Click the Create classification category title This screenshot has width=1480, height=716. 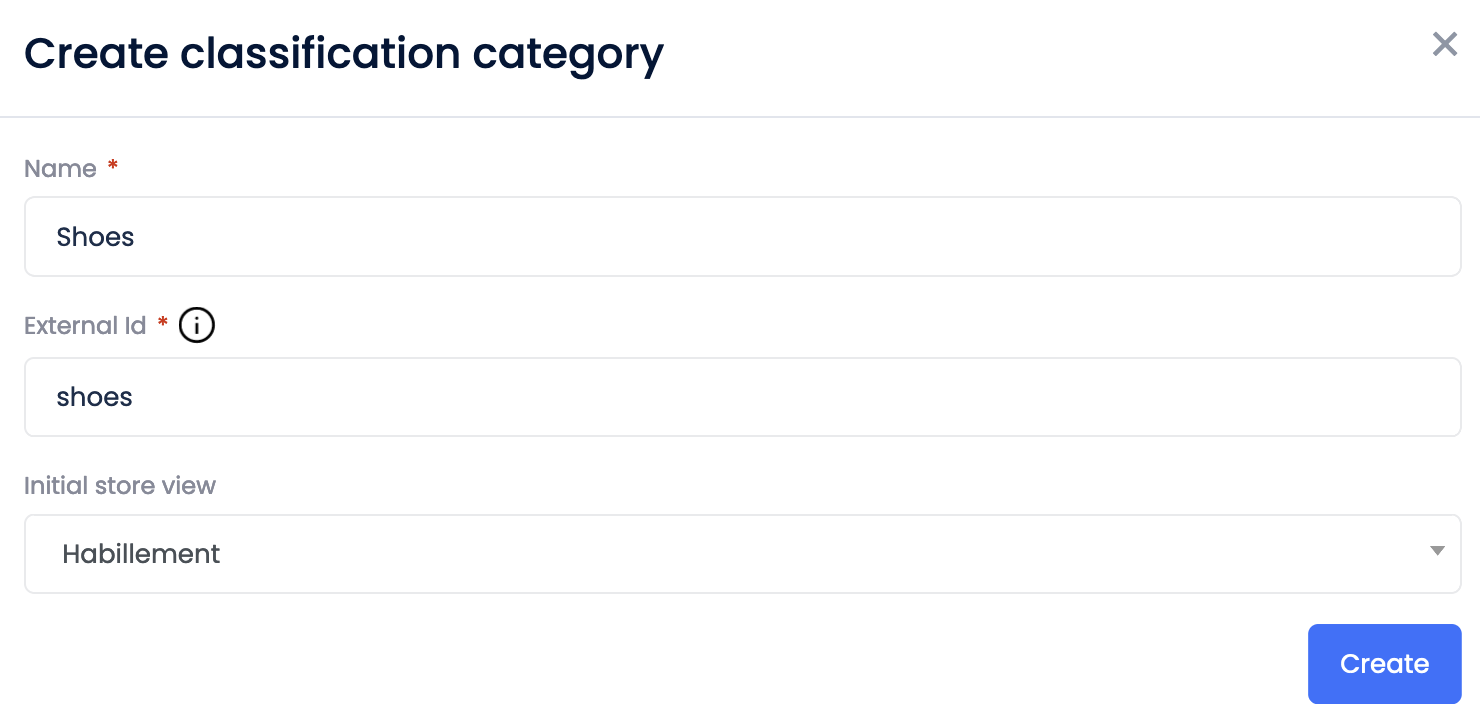point(344,54)
